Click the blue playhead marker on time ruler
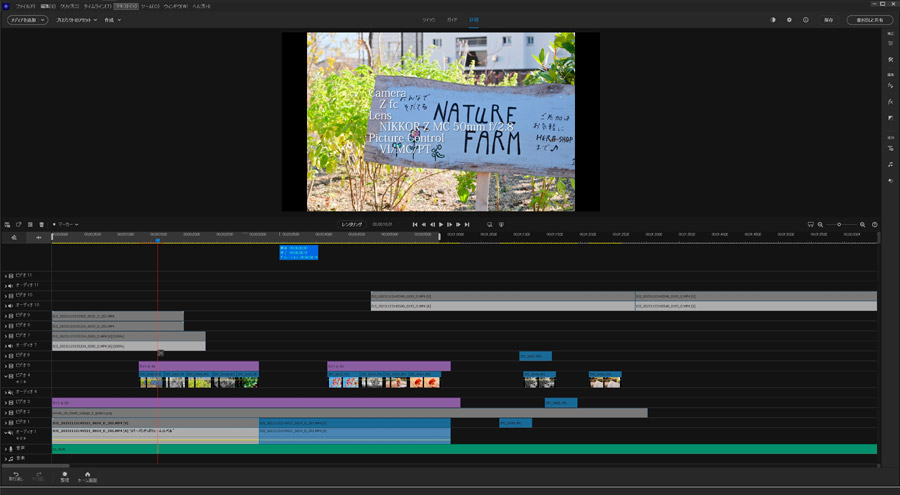The image size is (900, 495). (158, 240)
